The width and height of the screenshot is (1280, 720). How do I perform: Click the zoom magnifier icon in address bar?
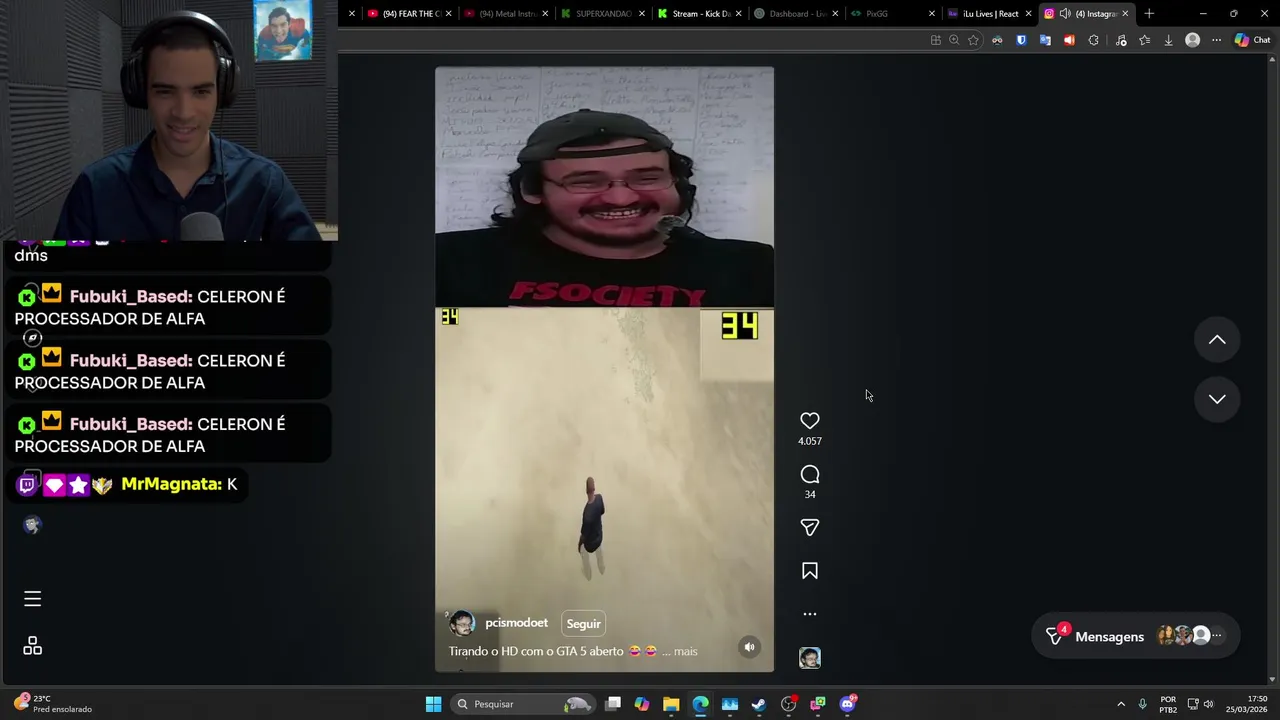coord(954,40)
